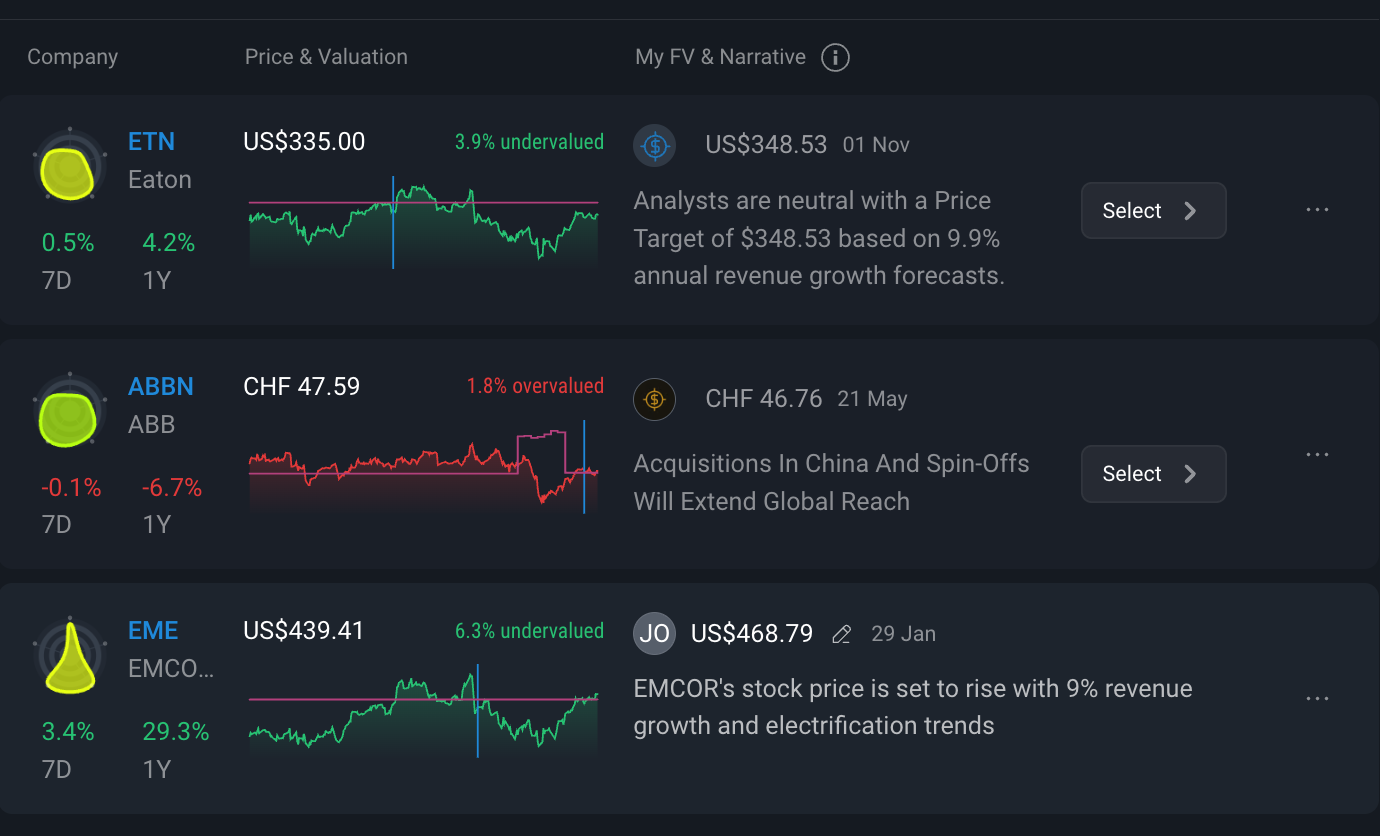The width and height of the screenshot is (1380, 836).
Task: Open the Acquisitions In China narrative text
Action: click(x=831, y=483)
